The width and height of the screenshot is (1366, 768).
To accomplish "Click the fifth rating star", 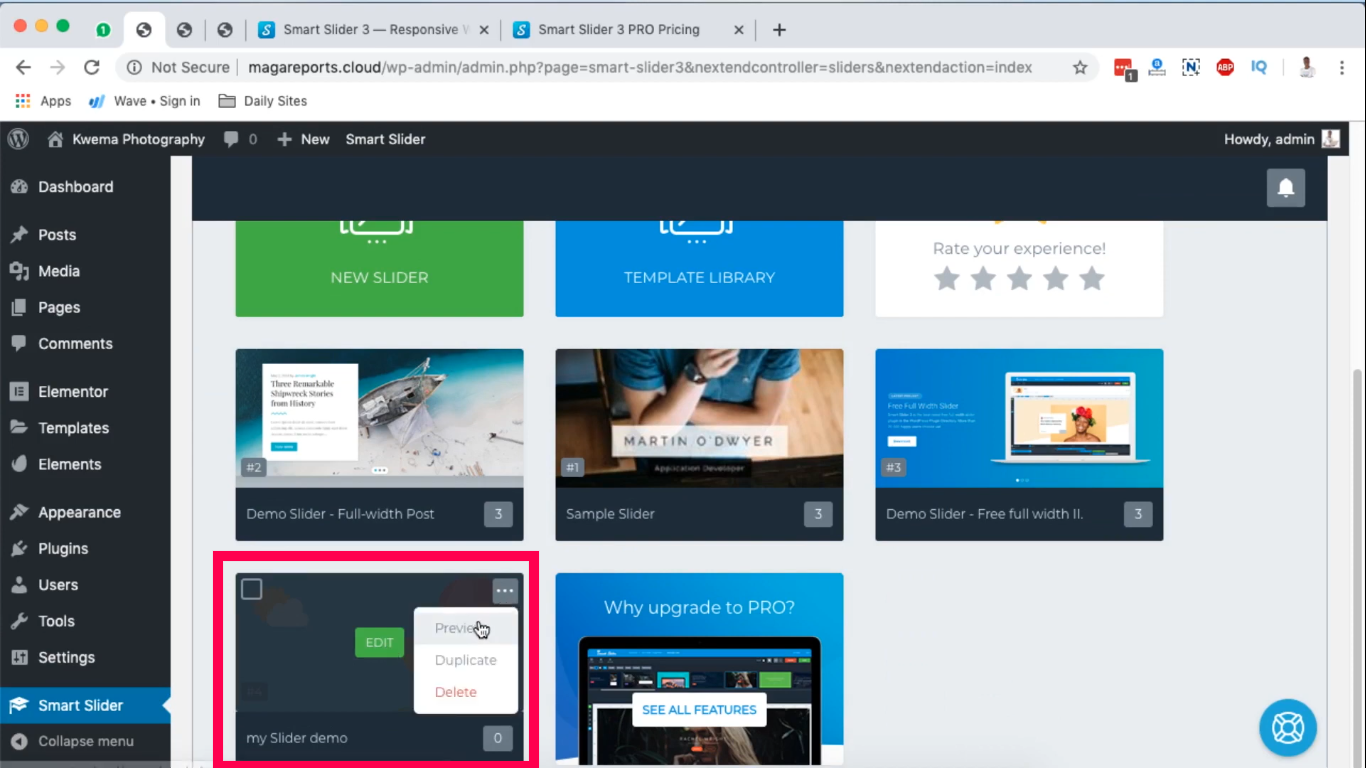I will click(x=1092, y=278).
